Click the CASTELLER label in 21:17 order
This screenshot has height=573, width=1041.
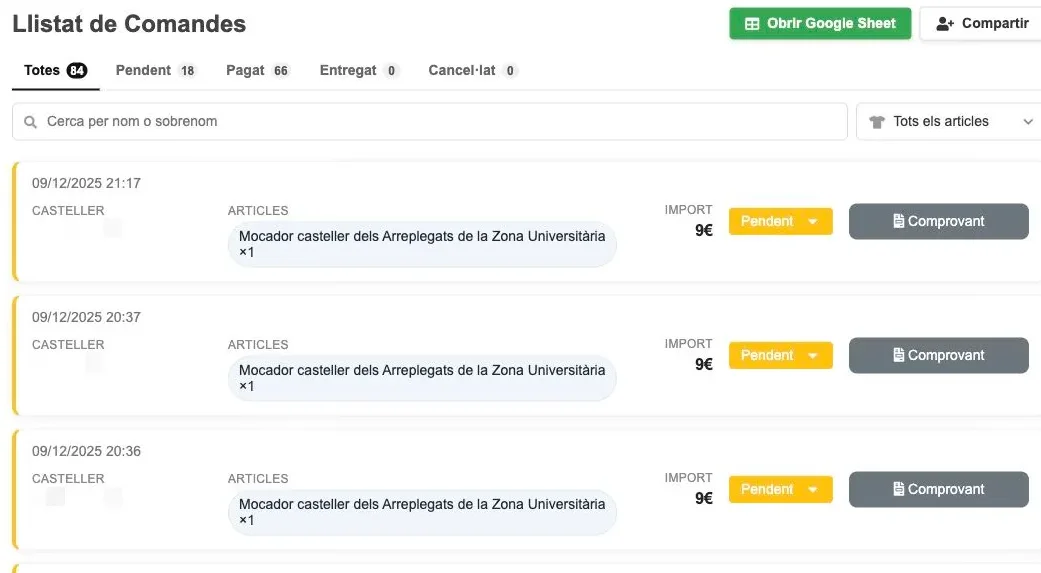(x=68, y=210)
